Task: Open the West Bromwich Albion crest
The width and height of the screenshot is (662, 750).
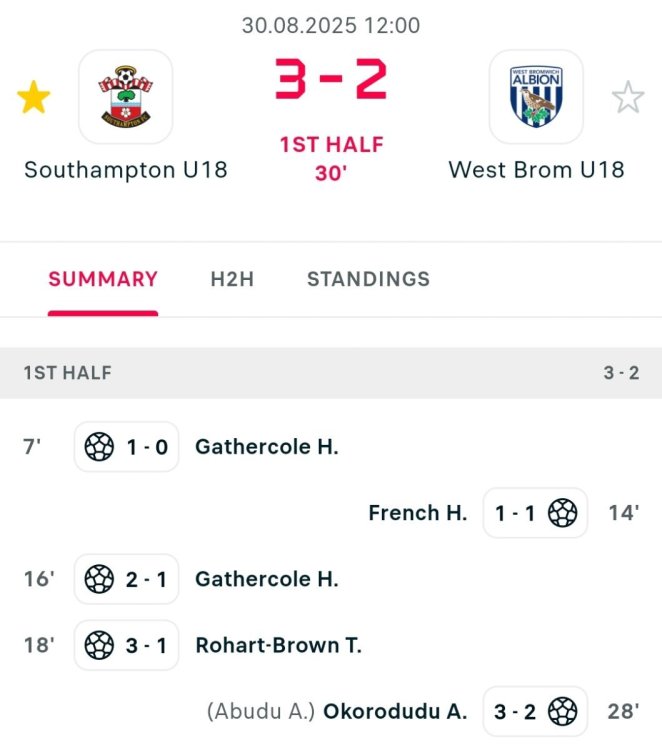Action: pos(536,97)
